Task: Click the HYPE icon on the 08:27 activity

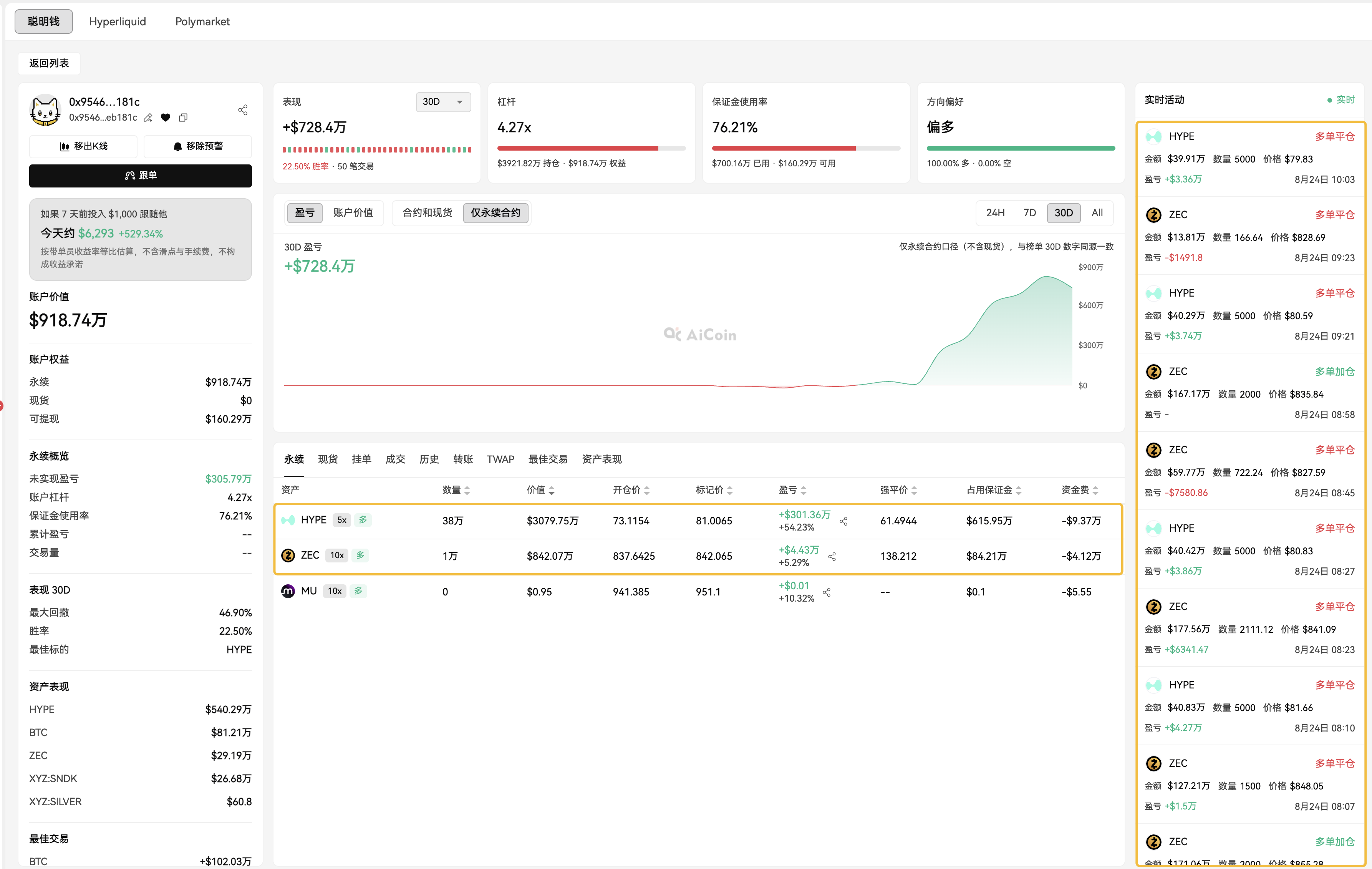Action: (x=1154, y=528)
